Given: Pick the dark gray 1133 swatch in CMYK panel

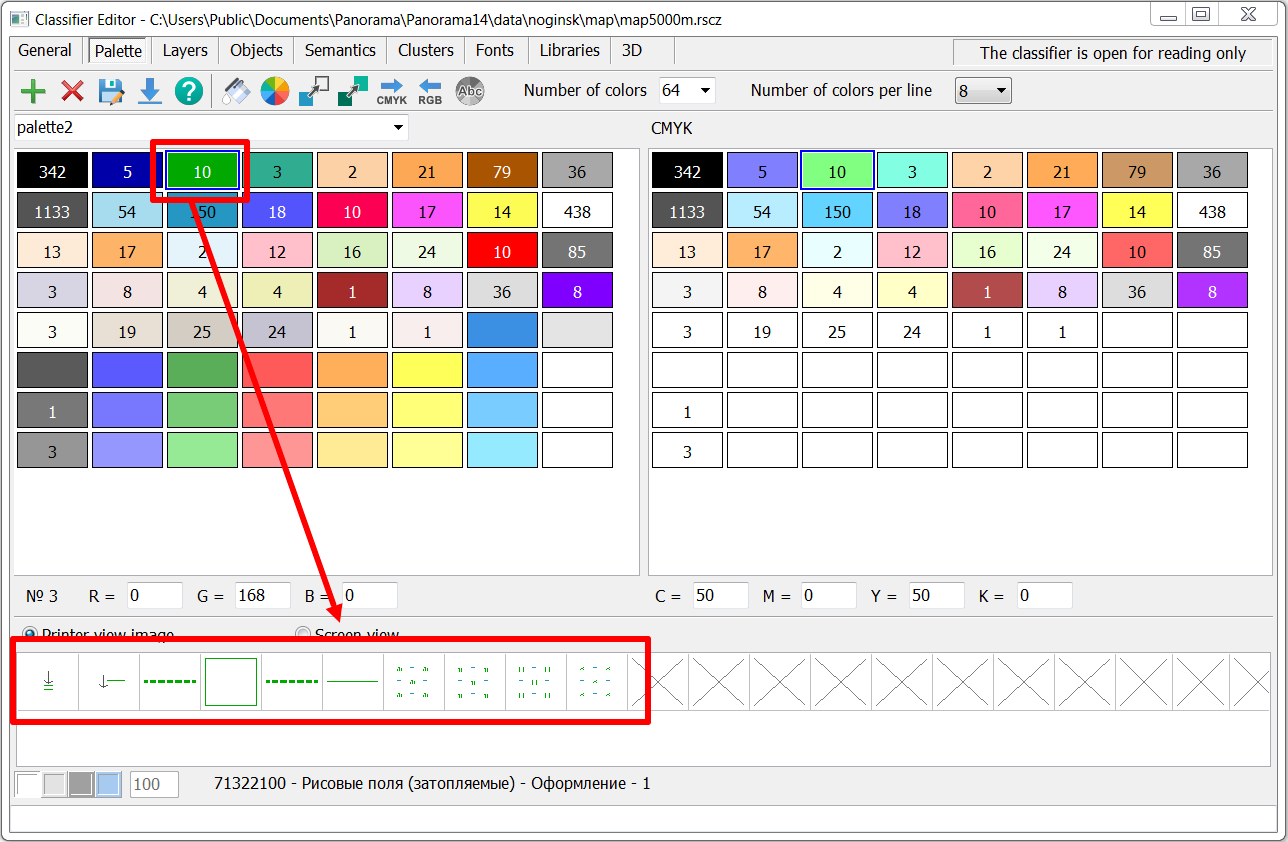Looking at the screenshot, I should [687, 211].
